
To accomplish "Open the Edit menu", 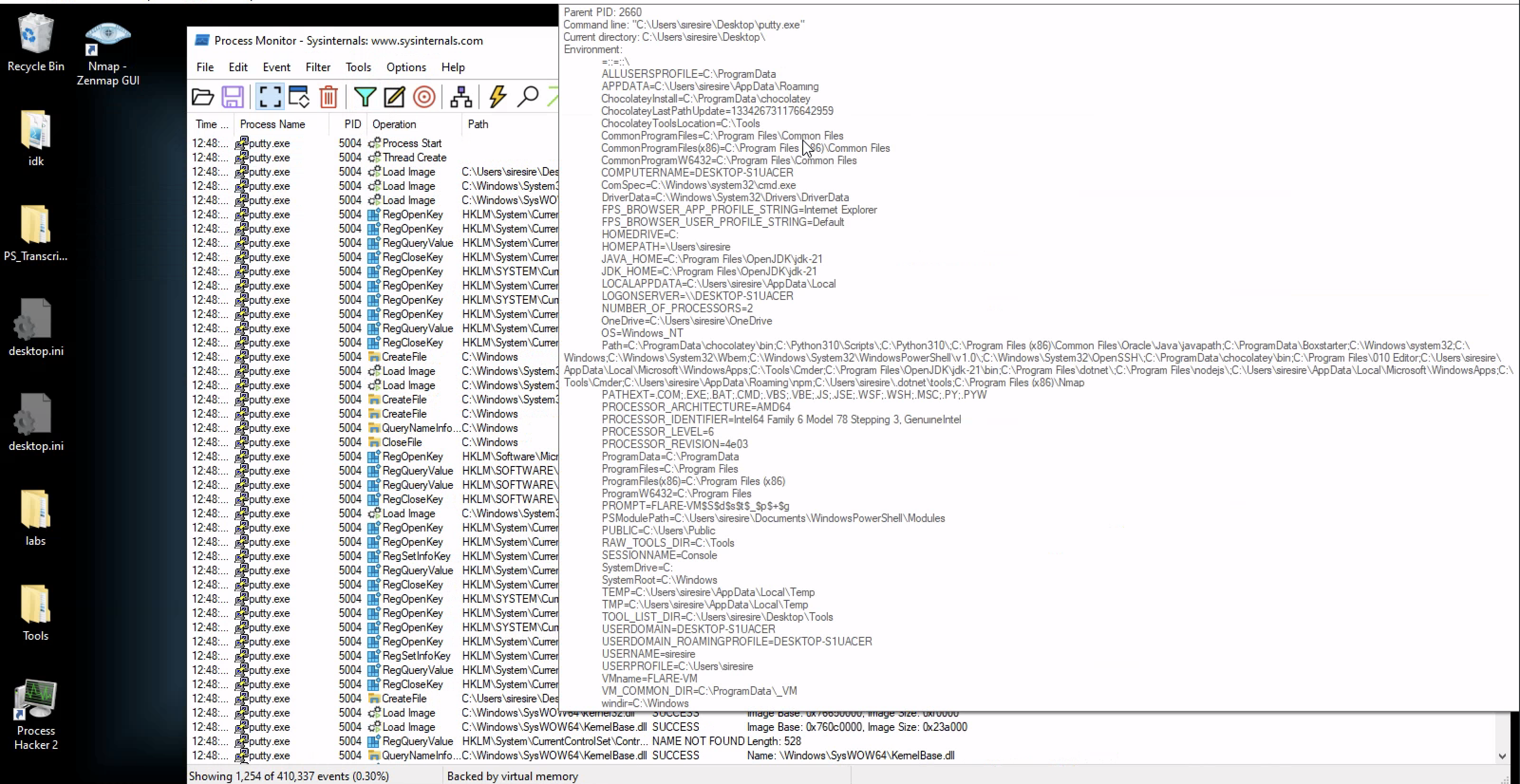I will [238, 67].
